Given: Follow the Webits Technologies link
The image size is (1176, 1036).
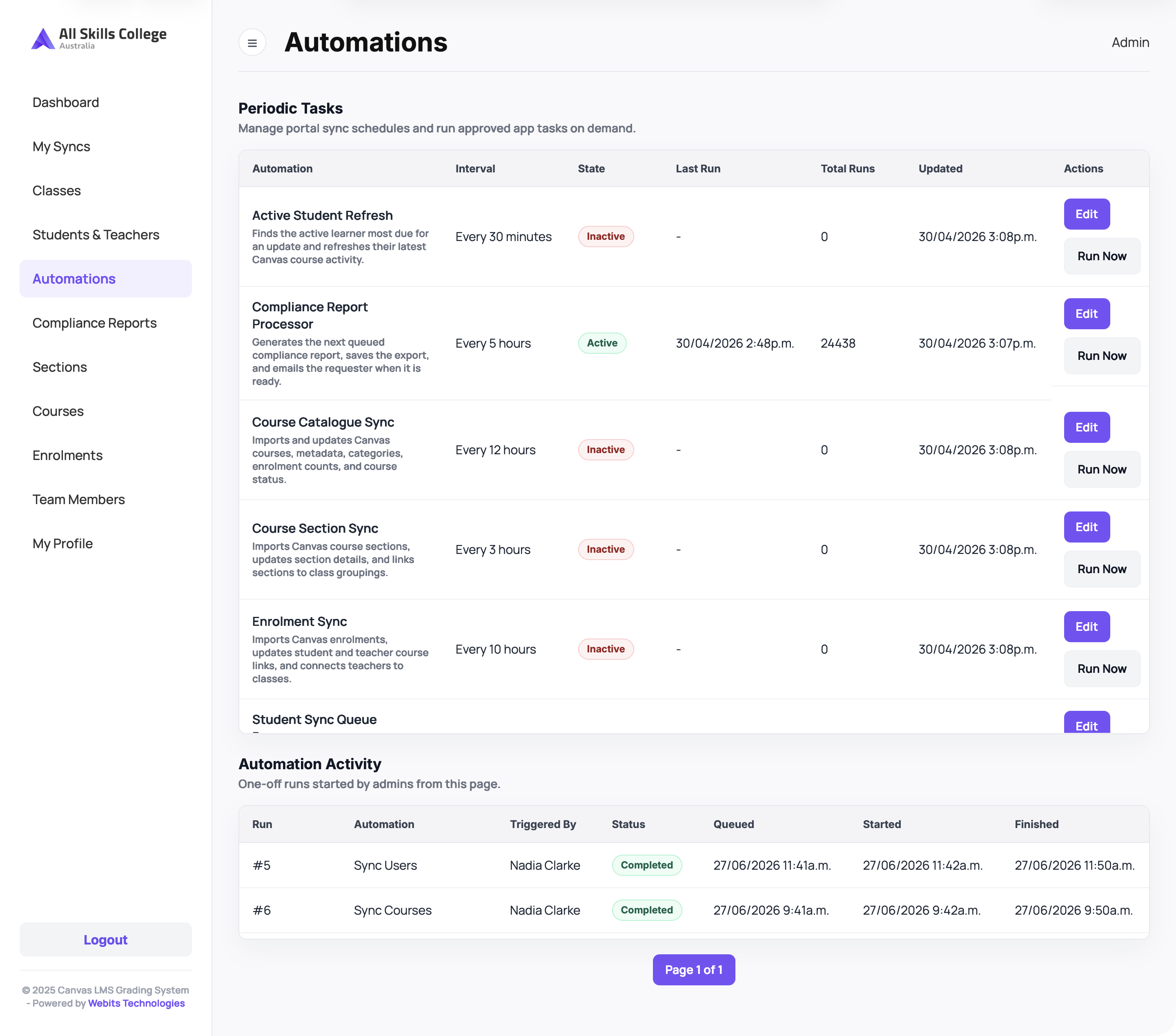Looking at the screenshot, I should tap(136, 1003).
